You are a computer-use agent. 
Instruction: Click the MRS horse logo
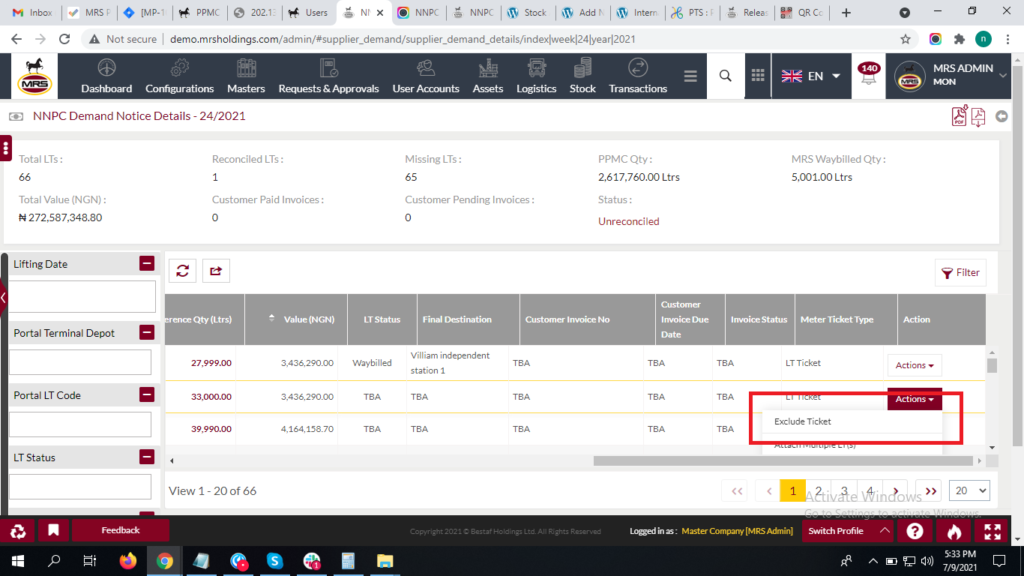pos(35,76)
